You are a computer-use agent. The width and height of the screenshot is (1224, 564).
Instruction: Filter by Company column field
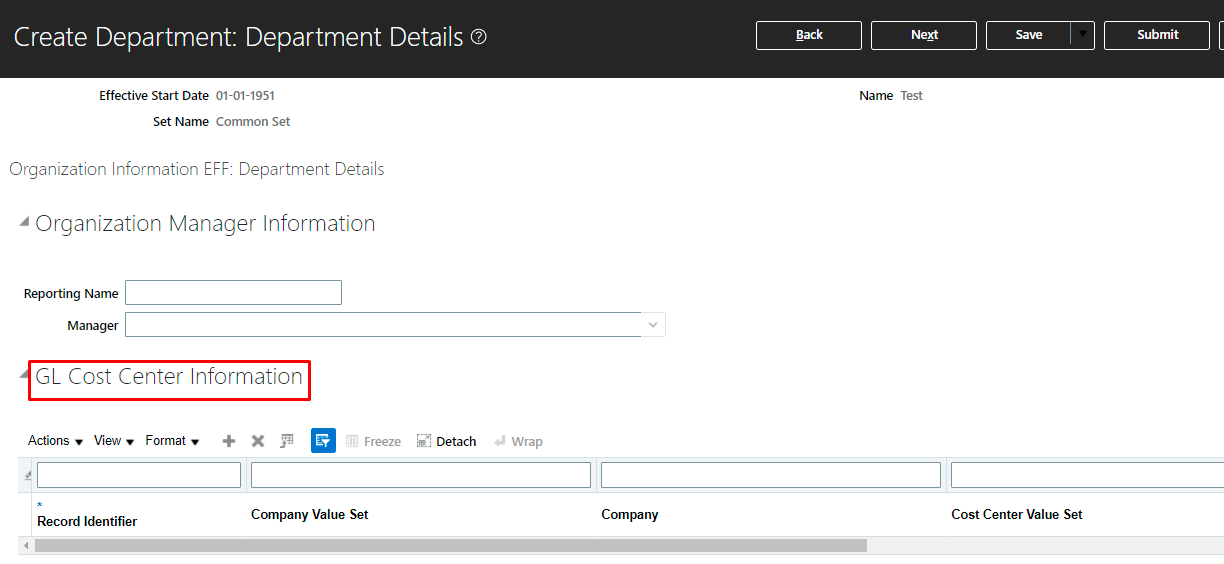[771, 475]
